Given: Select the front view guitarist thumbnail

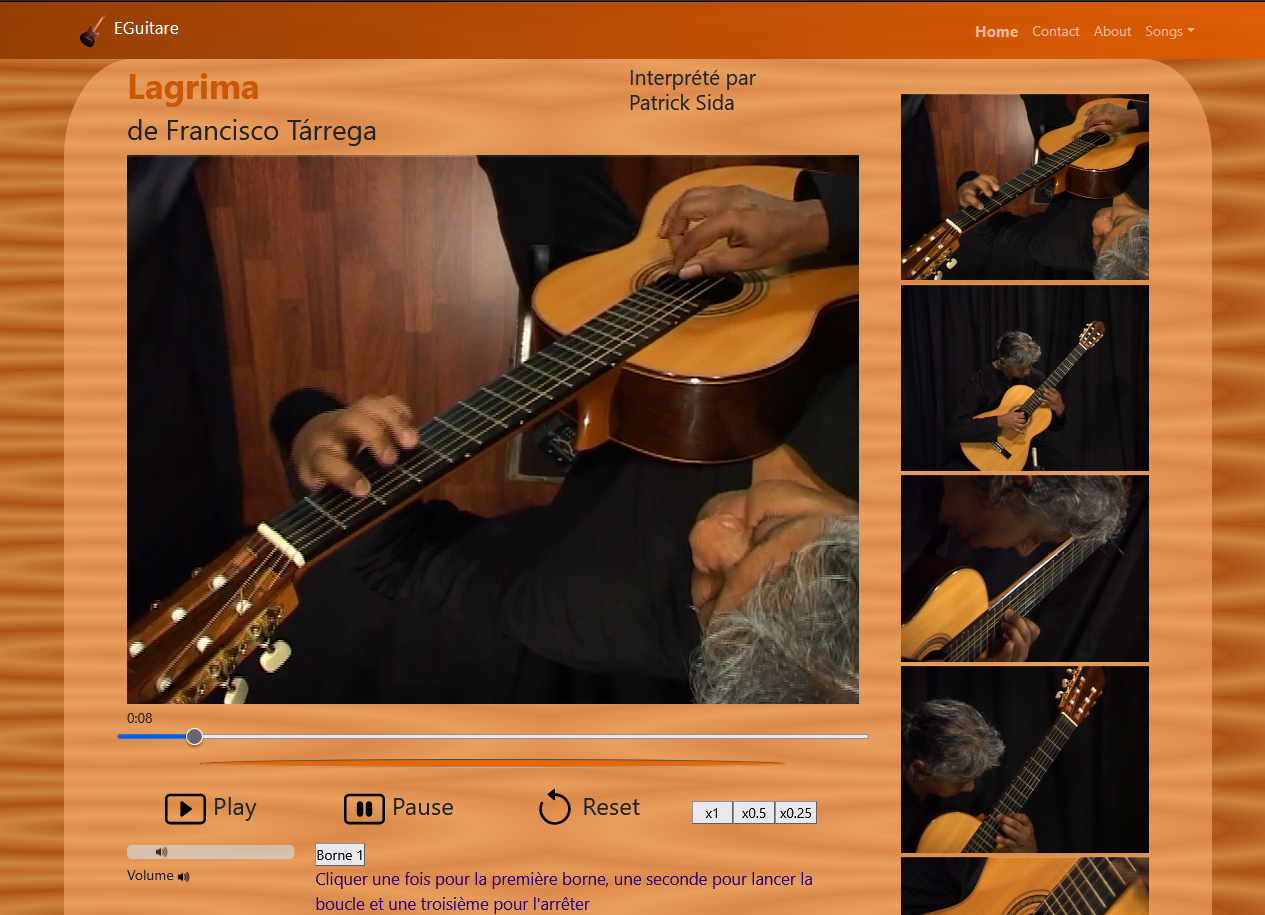Looking at the screenshot, I should [1024, 378].
